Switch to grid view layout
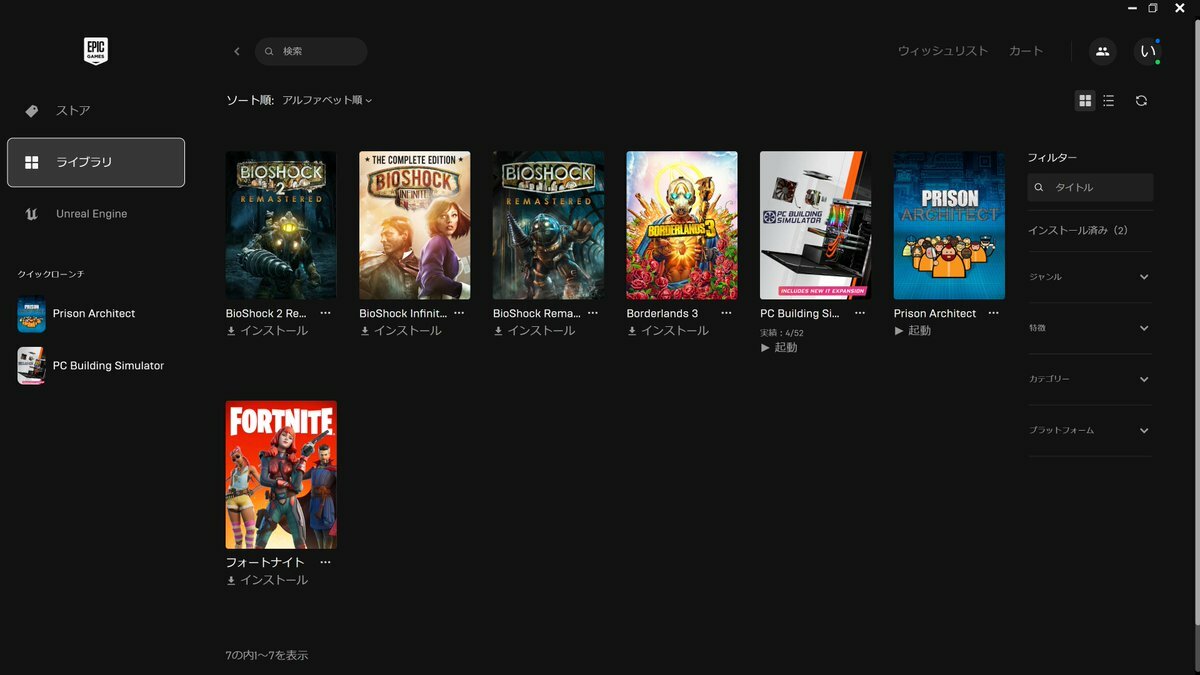This screenshot has width=1200, height=675. tap(1085, 100)
